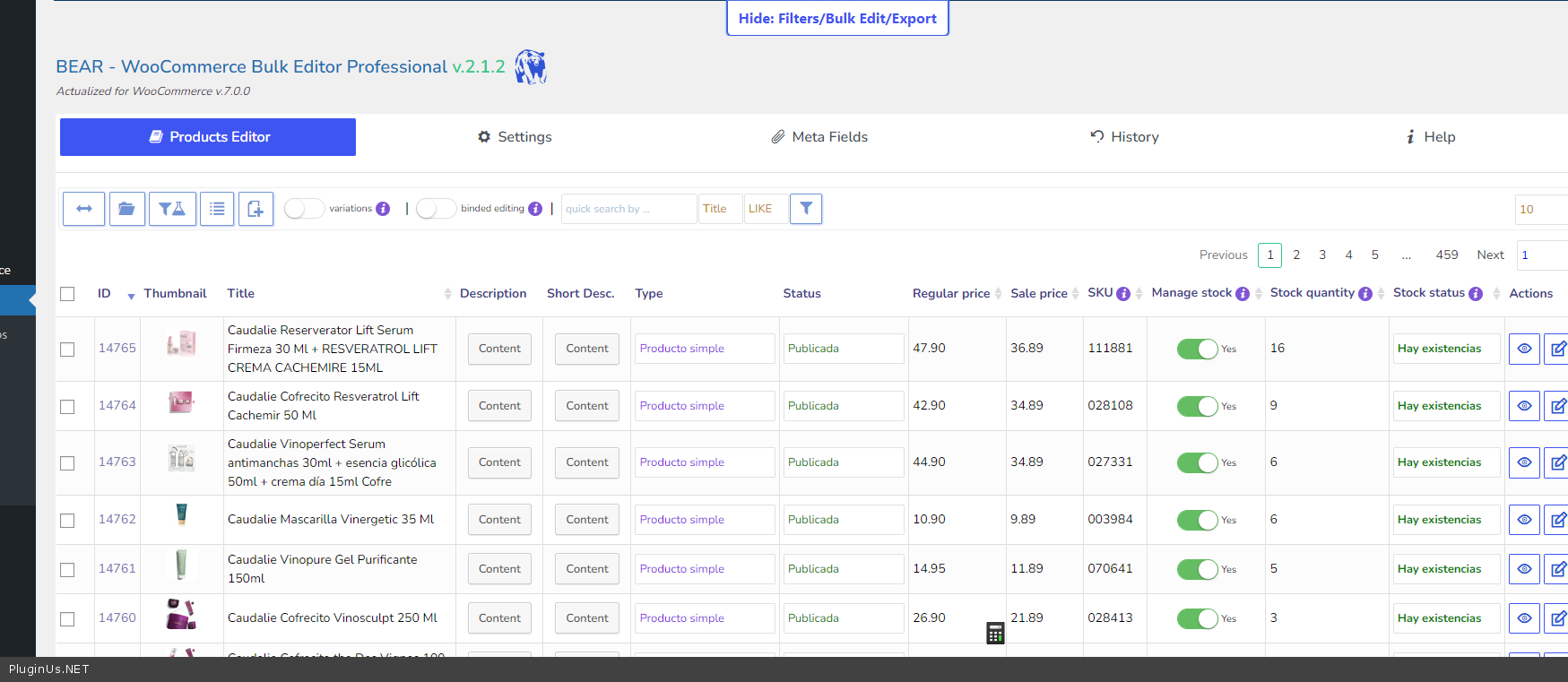This screenshot has width=1568, height=682.
Task: Open the Meta Fields tab
Action: pyautogui.click(x=819, y=137)
